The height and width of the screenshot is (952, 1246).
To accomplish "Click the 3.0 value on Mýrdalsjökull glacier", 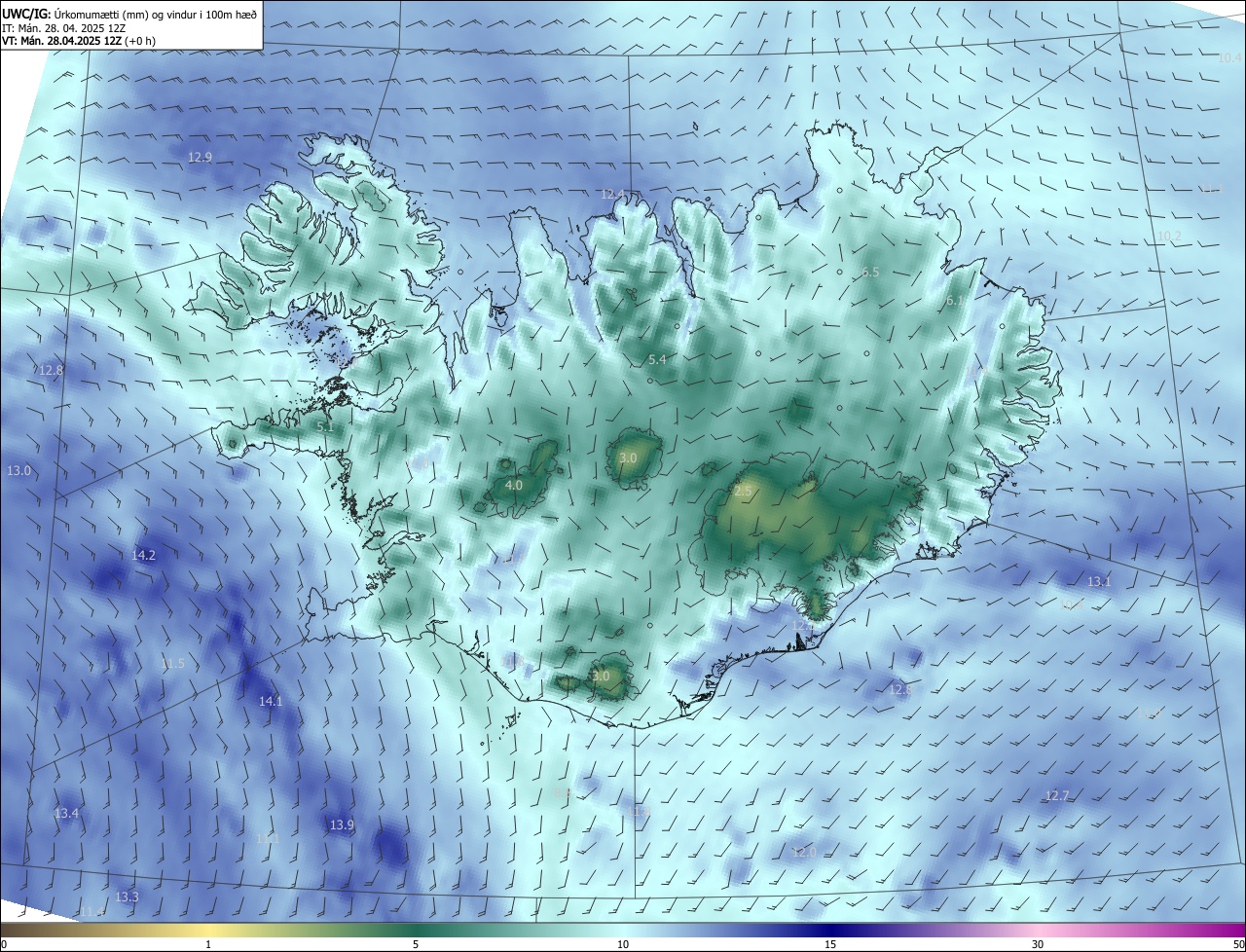I will 601,676.
